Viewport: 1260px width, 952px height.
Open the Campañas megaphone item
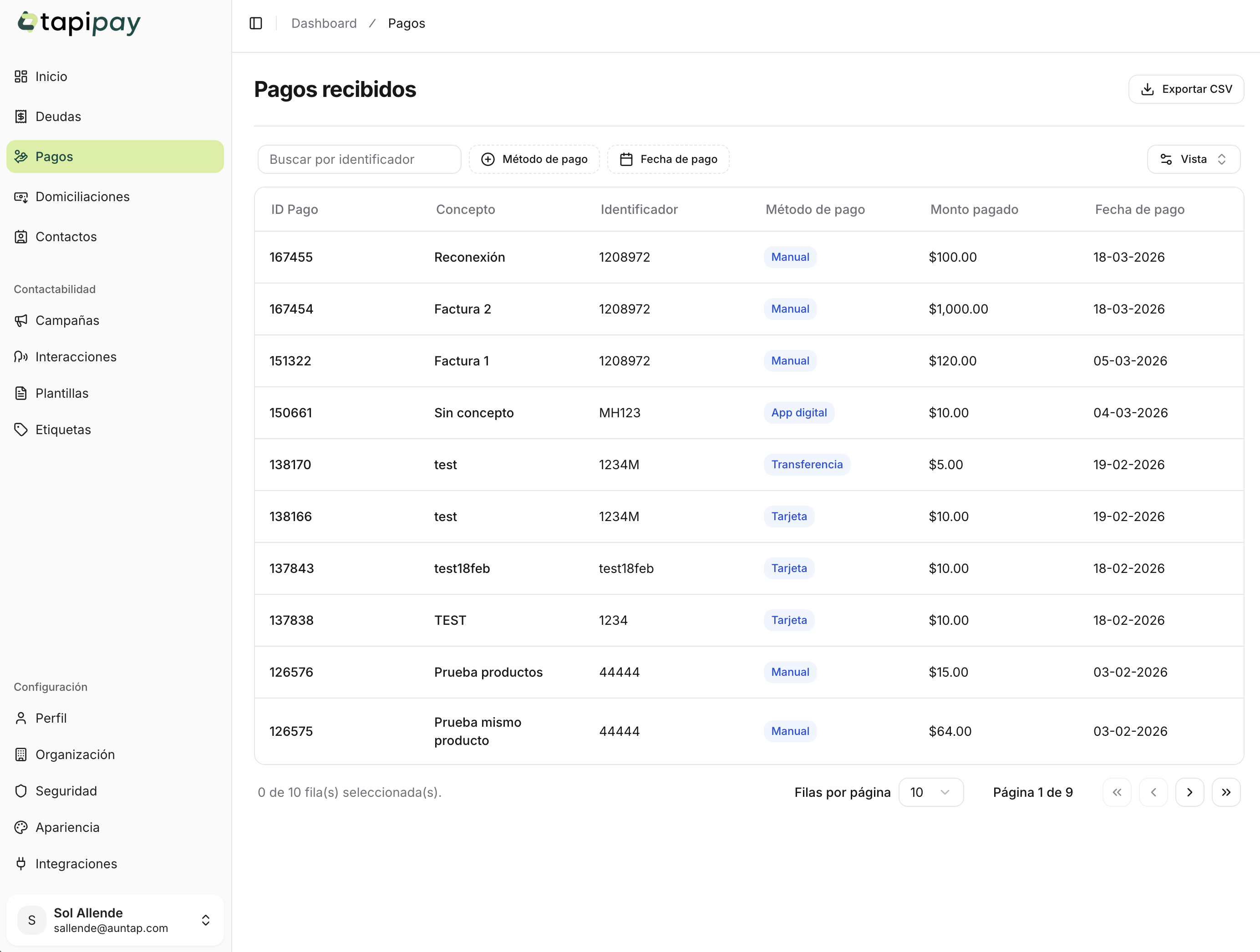coord(66,320)
